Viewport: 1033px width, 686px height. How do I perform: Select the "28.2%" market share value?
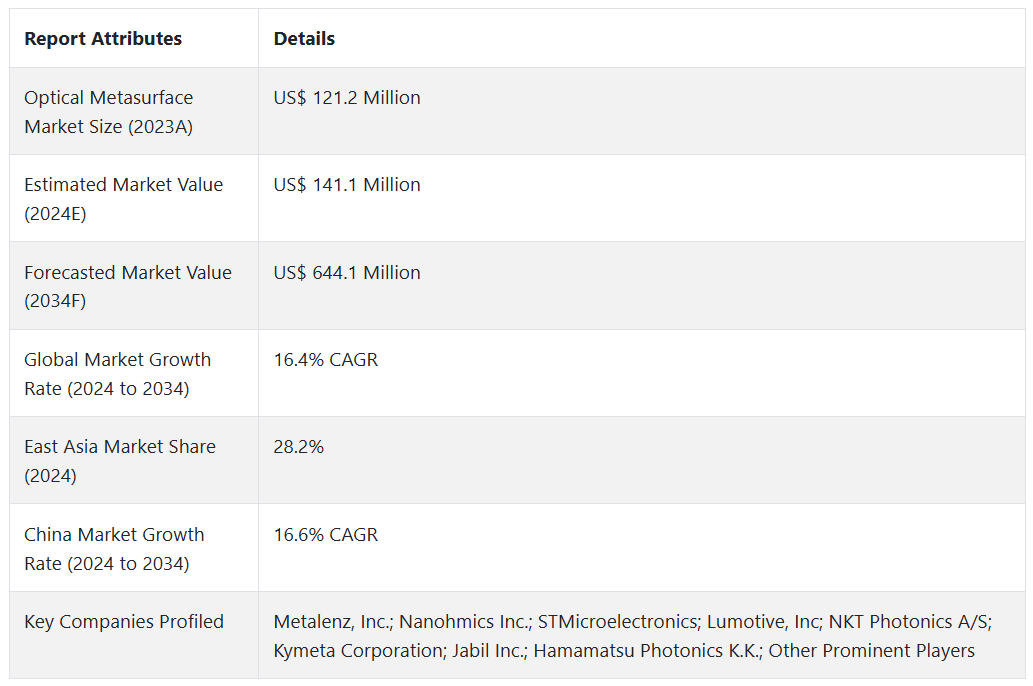pos(299,447)
